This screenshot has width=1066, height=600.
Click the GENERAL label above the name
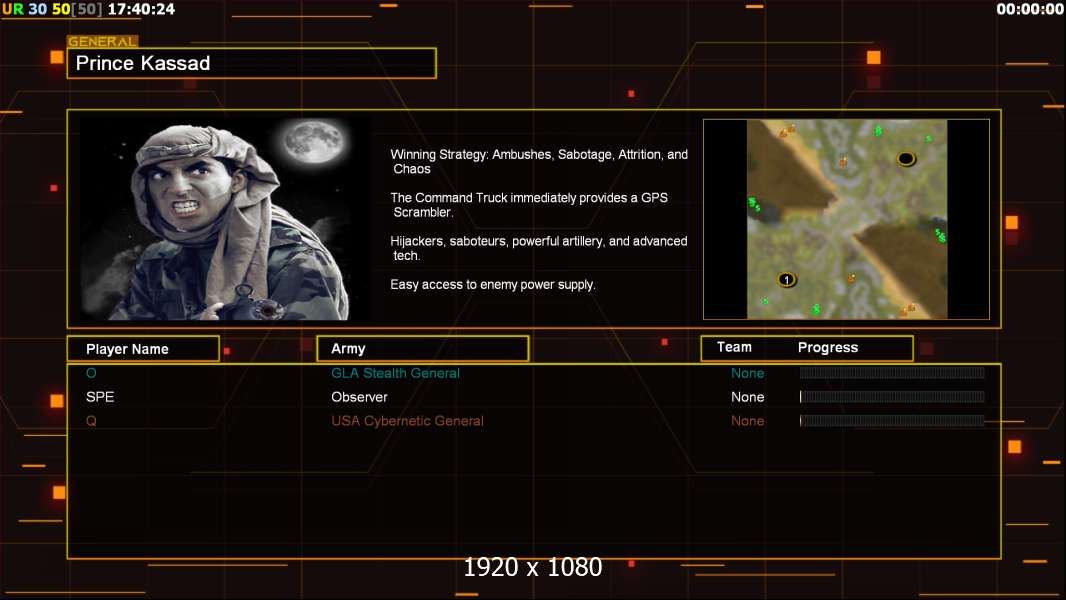(102, 41)
